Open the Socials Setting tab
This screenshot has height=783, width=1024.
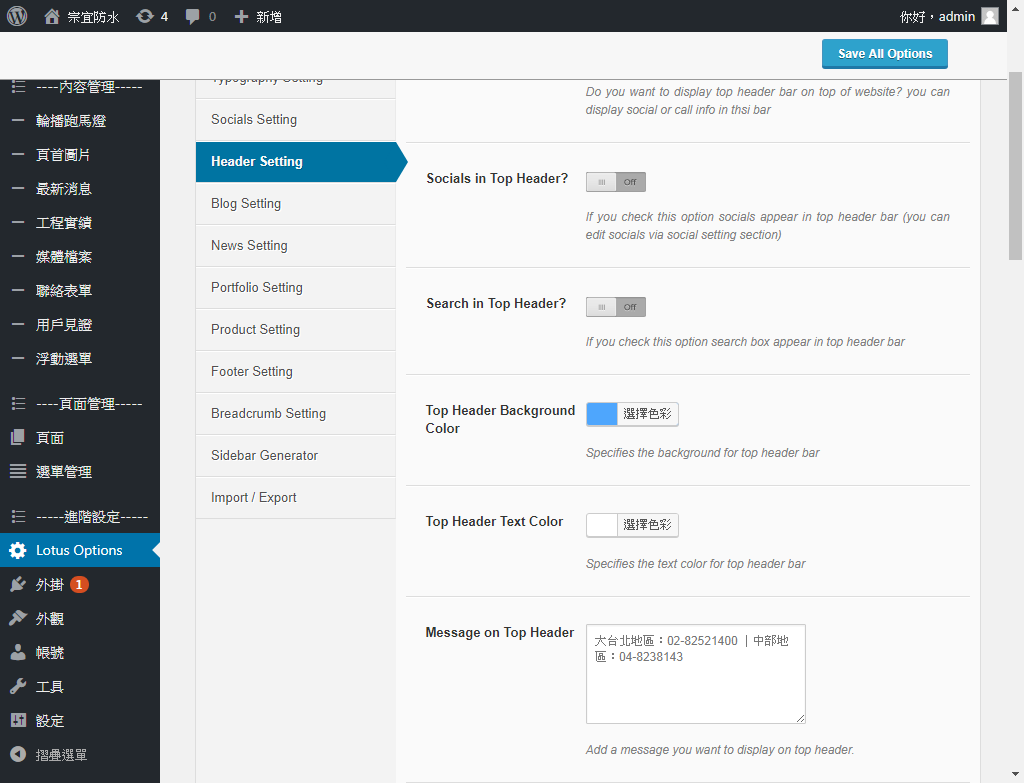click(x=295, y=120)
